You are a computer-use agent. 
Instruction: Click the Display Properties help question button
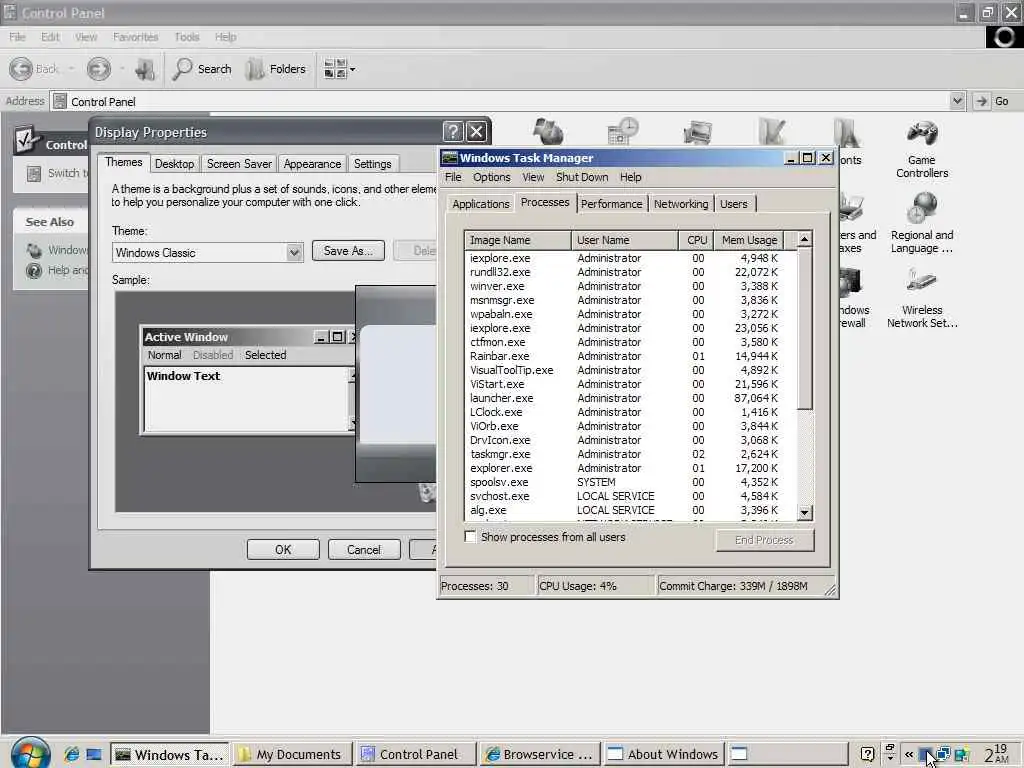pyautogui.click(x=453, y=132)
